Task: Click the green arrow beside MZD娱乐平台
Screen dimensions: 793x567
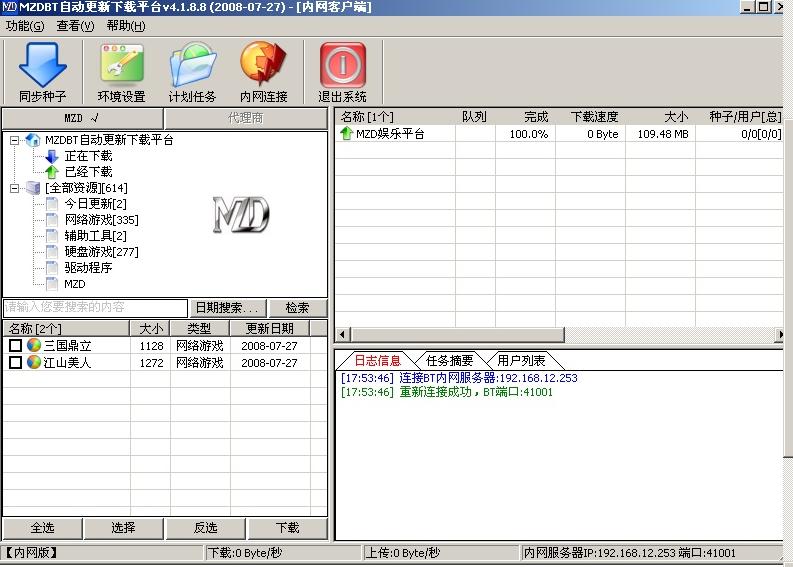Action: pyautogui.click(x=346, y=133)
